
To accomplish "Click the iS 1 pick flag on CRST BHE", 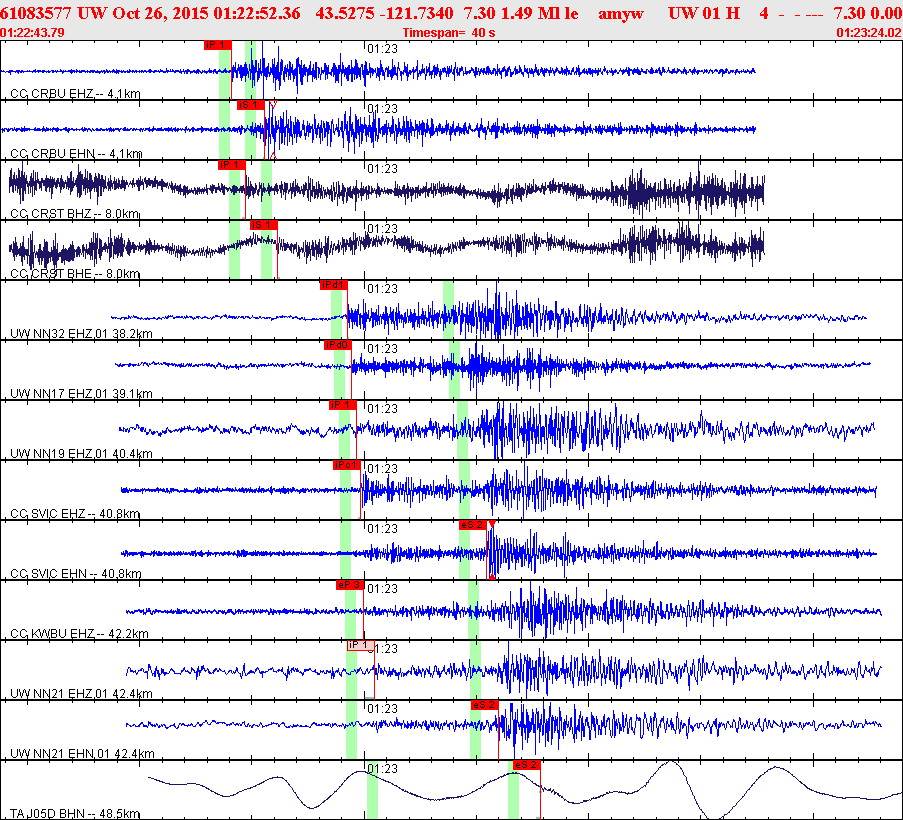I will [264, 225].
